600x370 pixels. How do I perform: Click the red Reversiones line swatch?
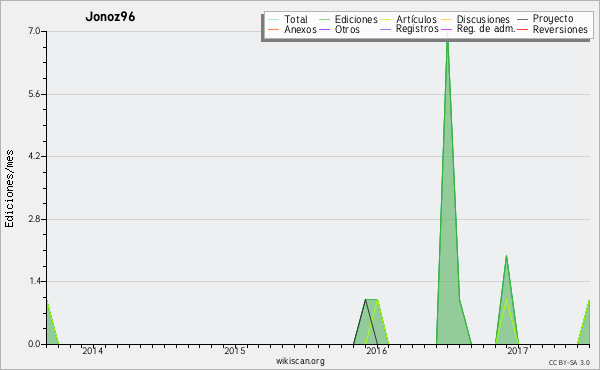point(522,29)
